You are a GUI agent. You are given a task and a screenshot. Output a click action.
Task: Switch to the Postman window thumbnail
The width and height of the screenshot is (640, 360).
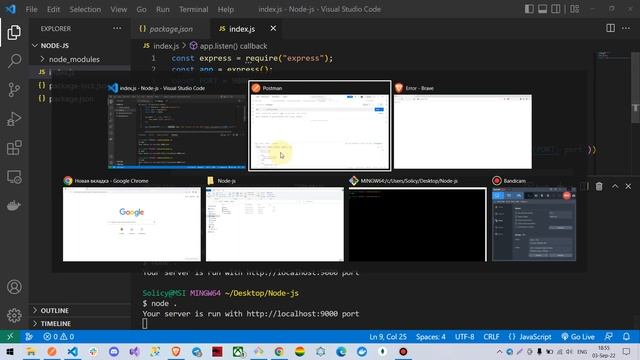320,126
